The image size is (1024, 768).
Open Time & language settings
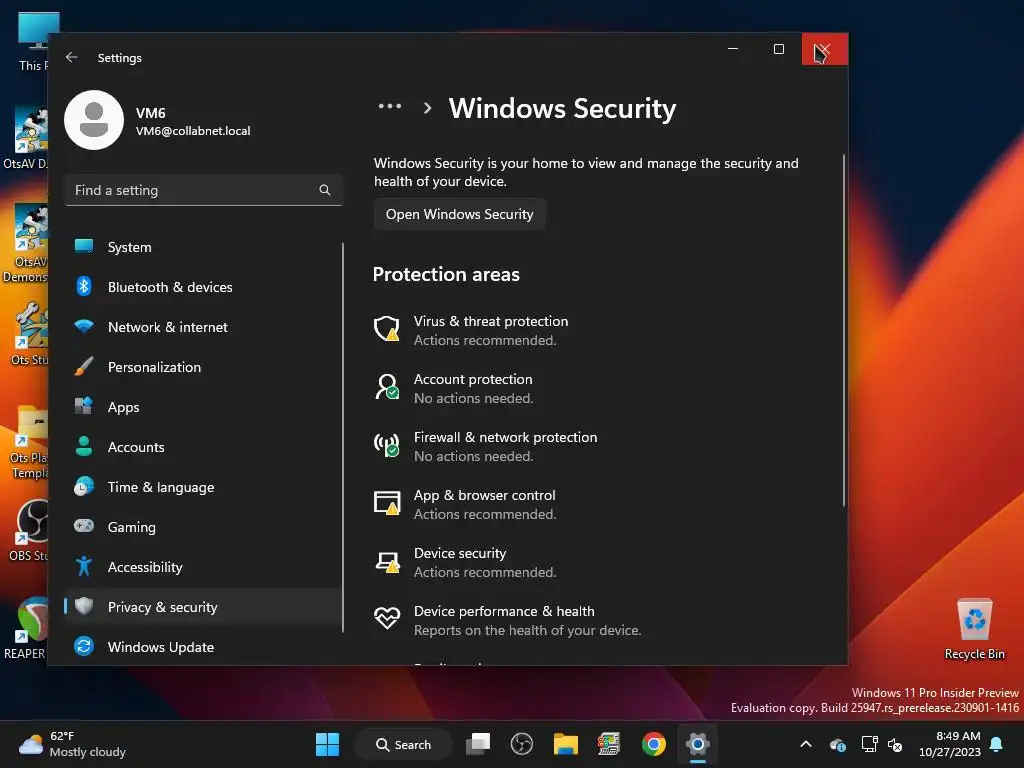click(202, 487)
